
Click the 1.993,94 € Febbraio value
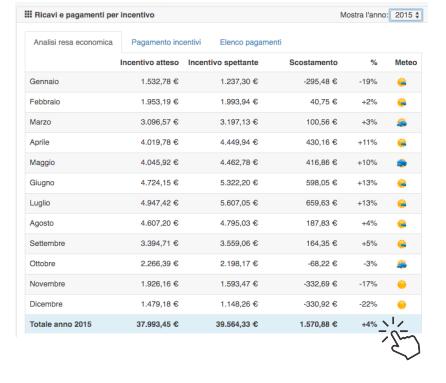[x=239, y=102]
